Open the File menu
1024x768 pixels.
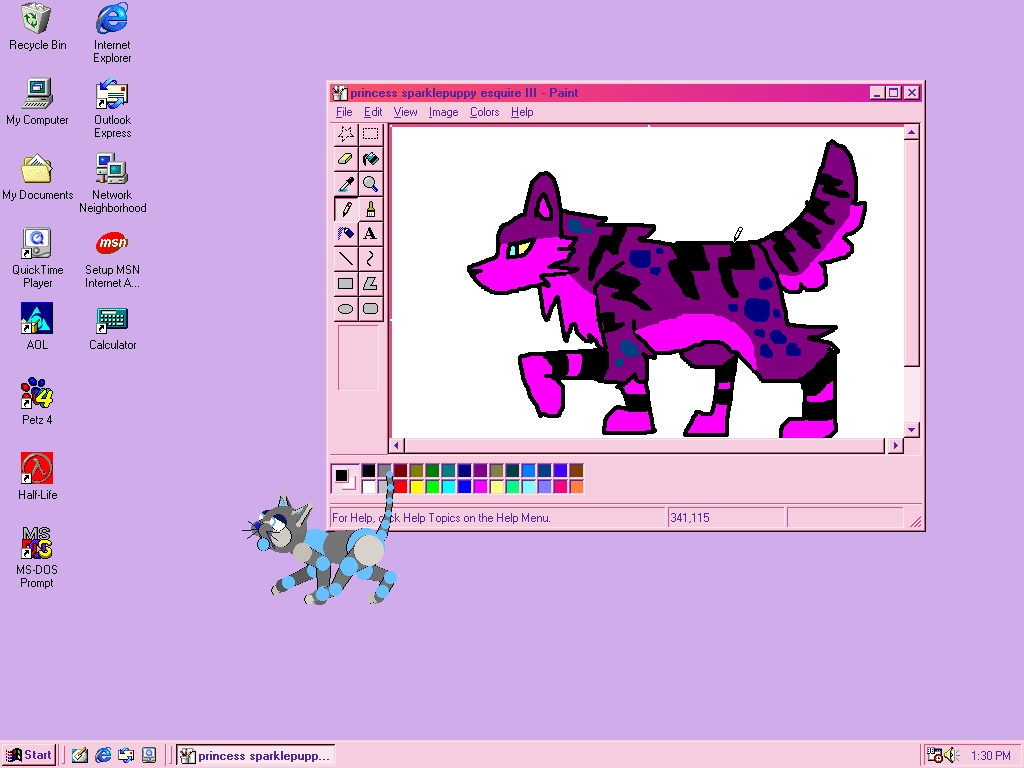click(x=344, y=112)
